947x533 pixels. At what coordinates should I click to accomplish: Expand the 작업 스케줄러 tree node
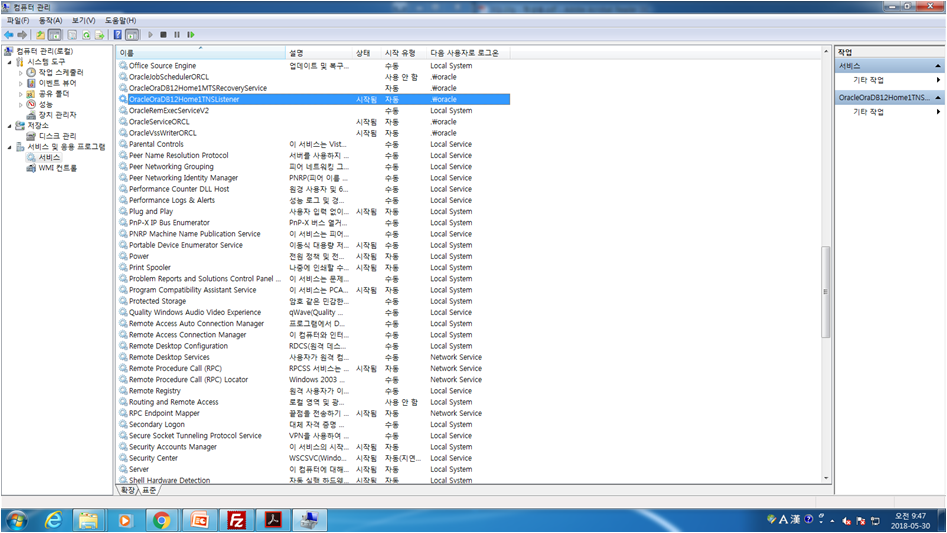pyautogui.click(x=21, y=73)
